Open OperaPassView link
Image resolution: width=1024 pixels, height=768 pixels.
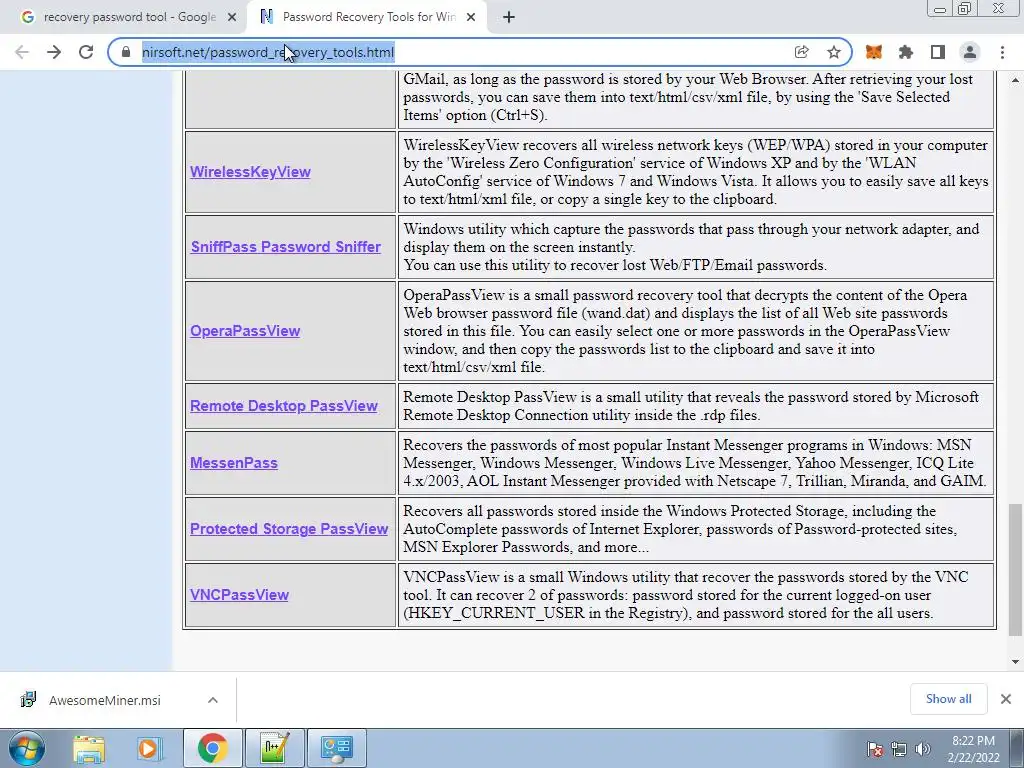click(x=245, y=331)
